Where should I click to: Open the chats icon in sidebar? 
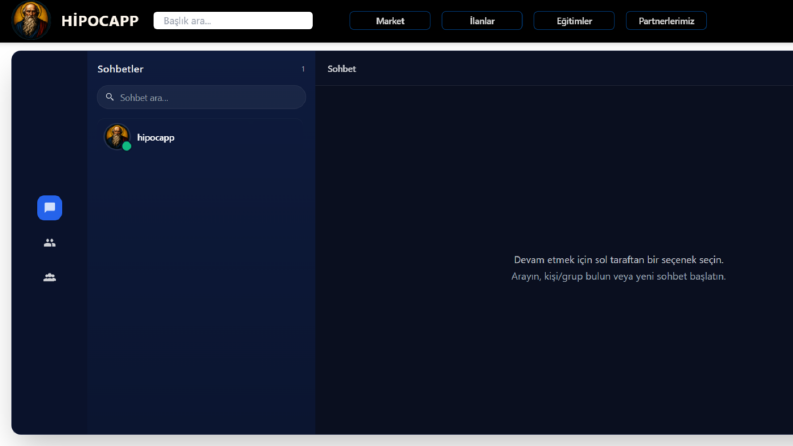[x=50, y=207]
